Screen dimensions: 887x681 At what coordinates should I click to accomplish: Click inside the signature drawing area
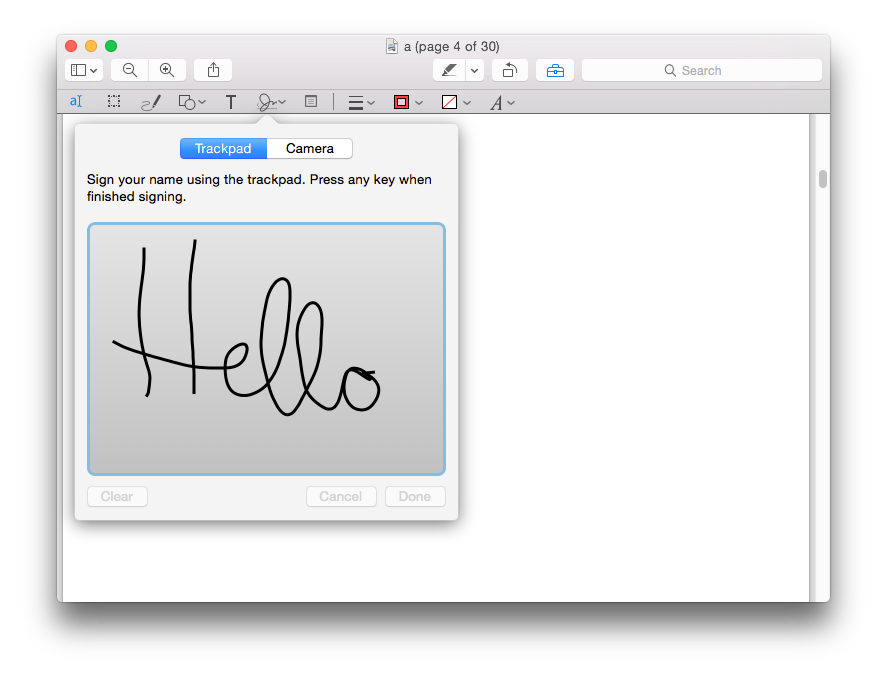pyautogui.click(x=266, y=349)
